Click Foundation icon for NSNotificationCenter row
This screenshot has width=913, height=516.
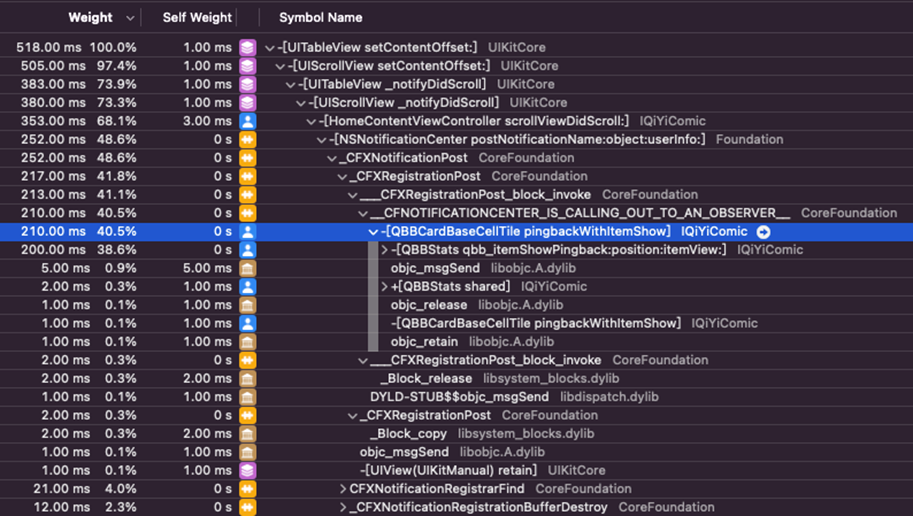coord(247,139)
